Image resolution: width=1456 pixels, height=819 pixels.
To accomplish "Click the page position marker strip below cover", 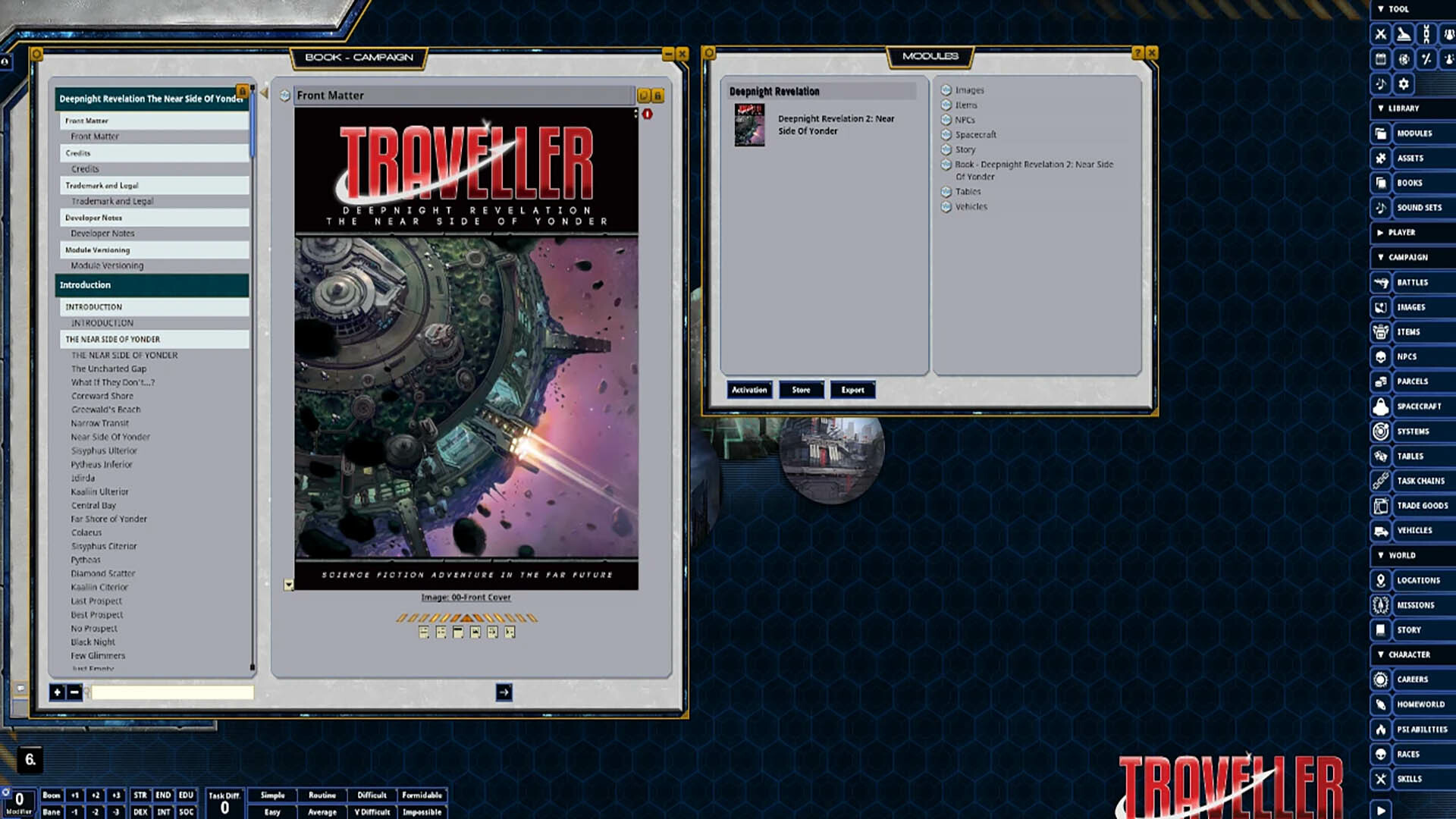I will point(465,618).
